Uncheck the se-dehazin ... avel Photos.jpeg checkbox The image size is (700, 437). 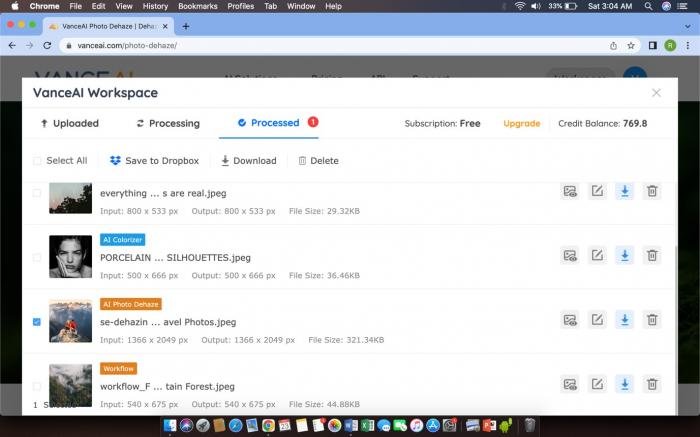37,322
